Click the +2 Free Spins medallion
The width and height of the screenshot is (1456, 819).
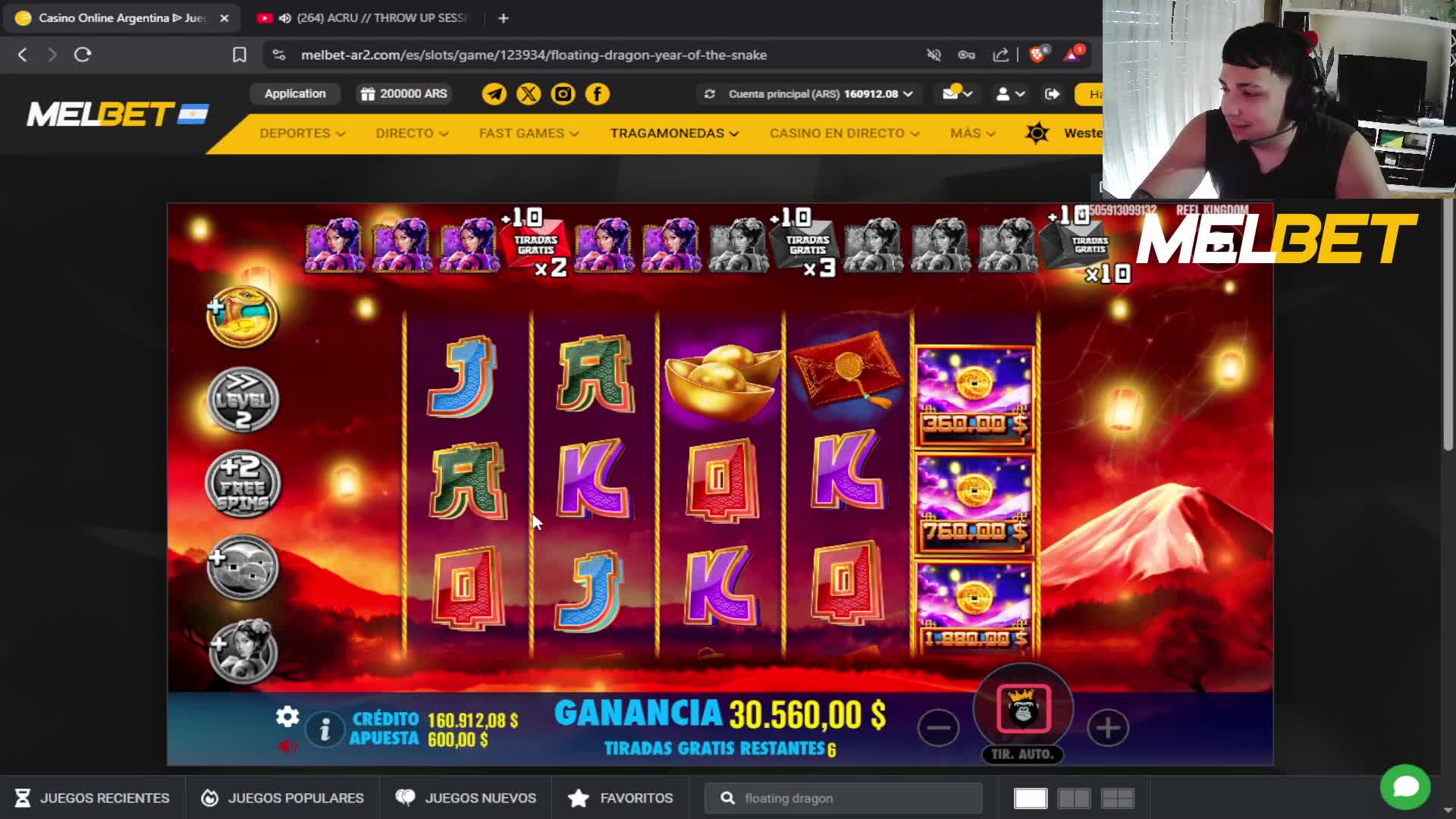[243, 484]
